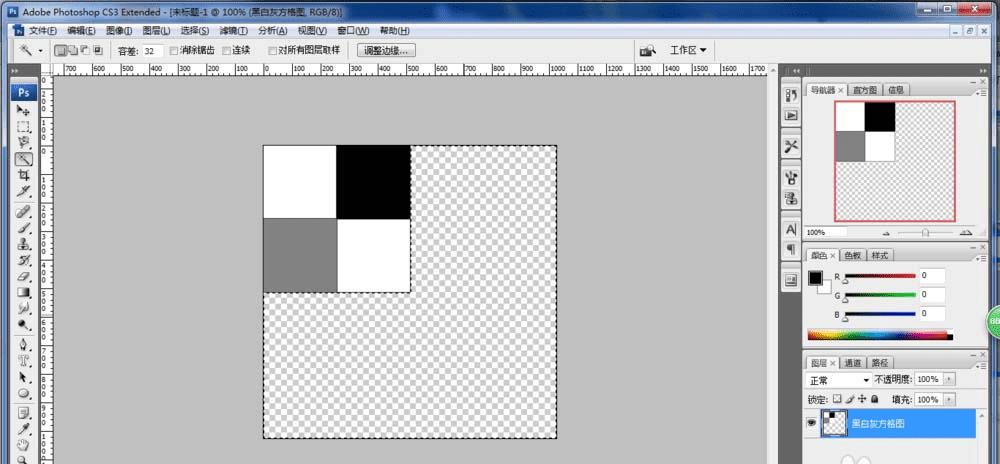The height and width of the screenshot is (464, 1000).
Task: Open the 正常 blend mode dropdown
Action: click(838, 380)
